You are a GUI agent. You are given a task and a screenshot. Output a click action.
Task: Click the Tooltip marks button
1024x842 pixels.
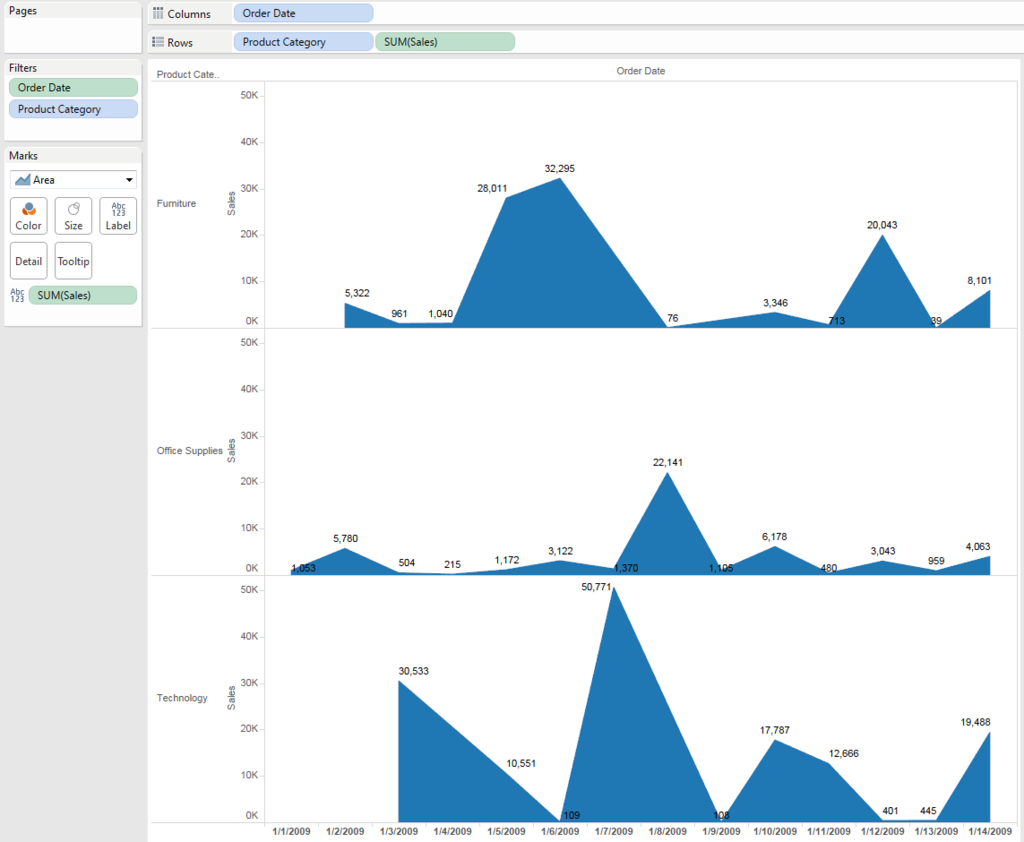tap(73, 261)
